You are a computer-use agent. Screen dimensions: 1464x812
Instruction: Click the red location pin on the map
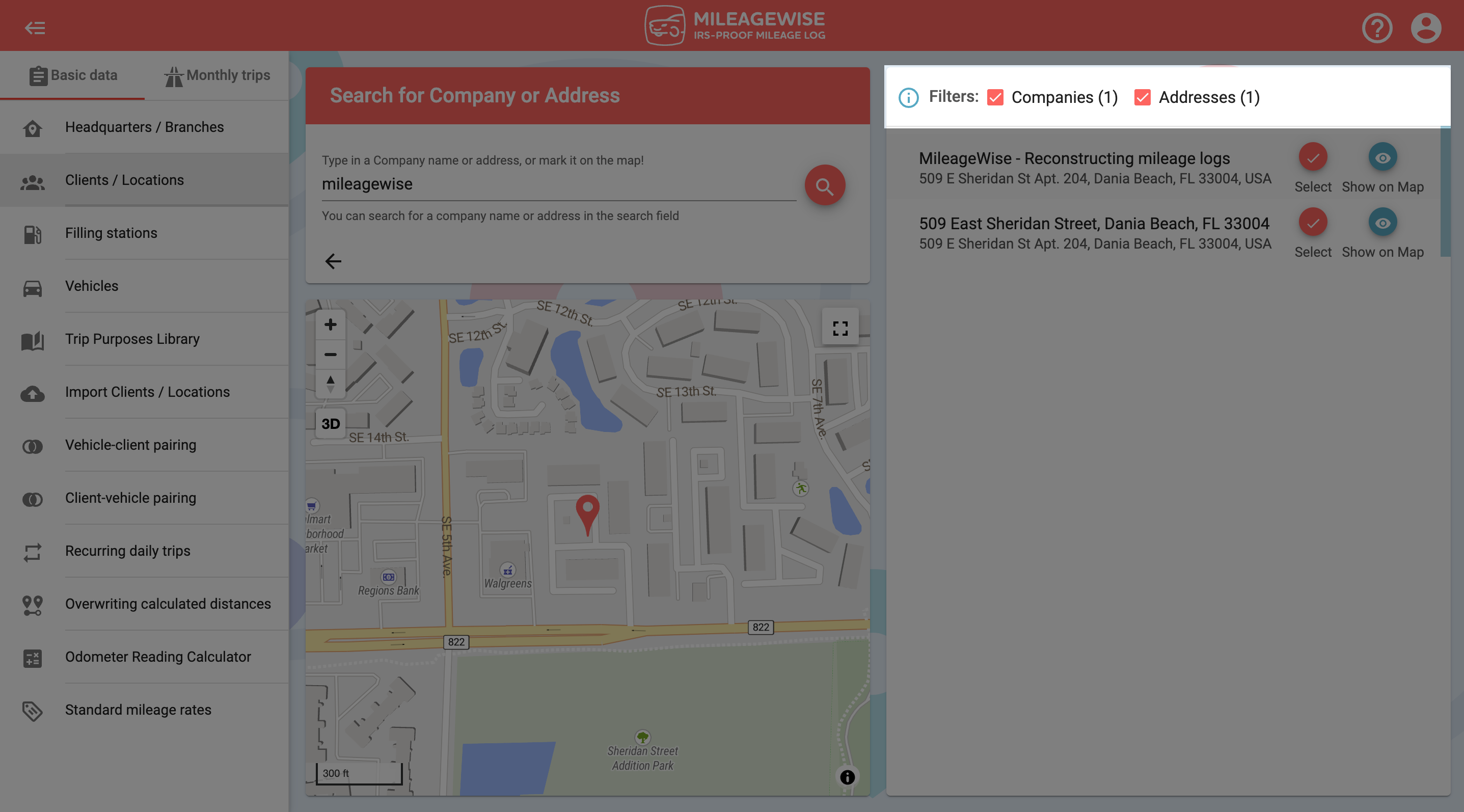(587, 515)
